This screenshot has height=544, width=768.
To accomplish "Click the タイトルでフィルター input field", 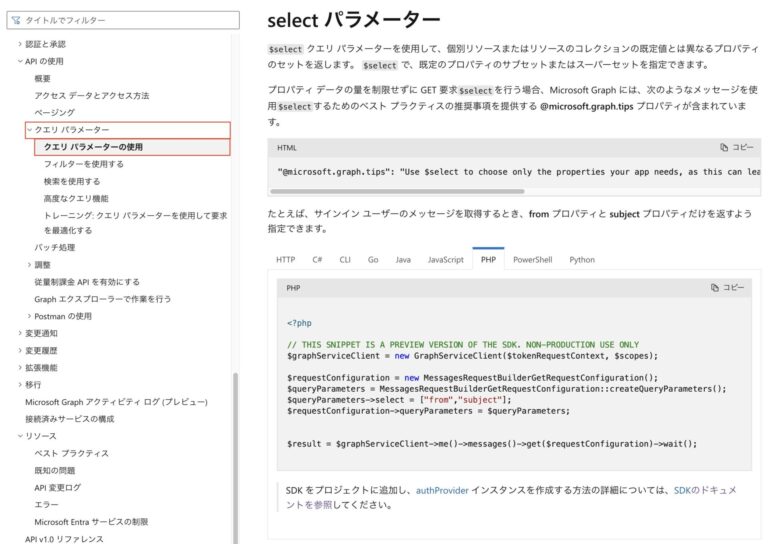I will pyautogui.click(x=123, y=20).
